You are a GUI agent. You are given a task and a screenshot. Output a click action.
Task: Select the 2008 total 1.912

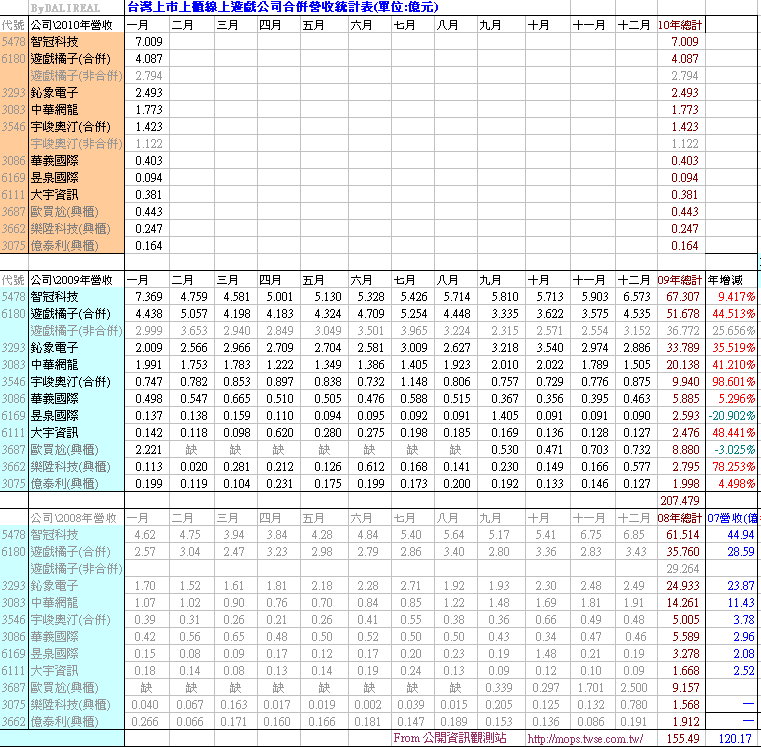(x=685, y=722)
